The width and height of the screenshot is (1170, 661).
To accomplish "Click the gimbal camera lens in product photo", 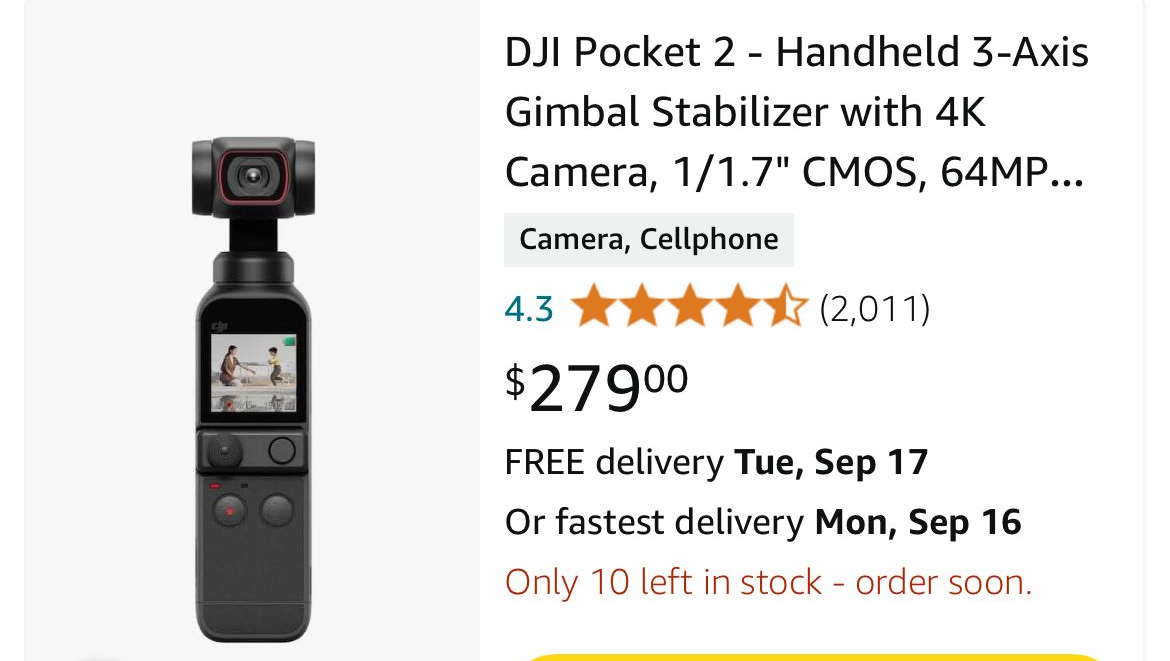I will coord(253,177).
